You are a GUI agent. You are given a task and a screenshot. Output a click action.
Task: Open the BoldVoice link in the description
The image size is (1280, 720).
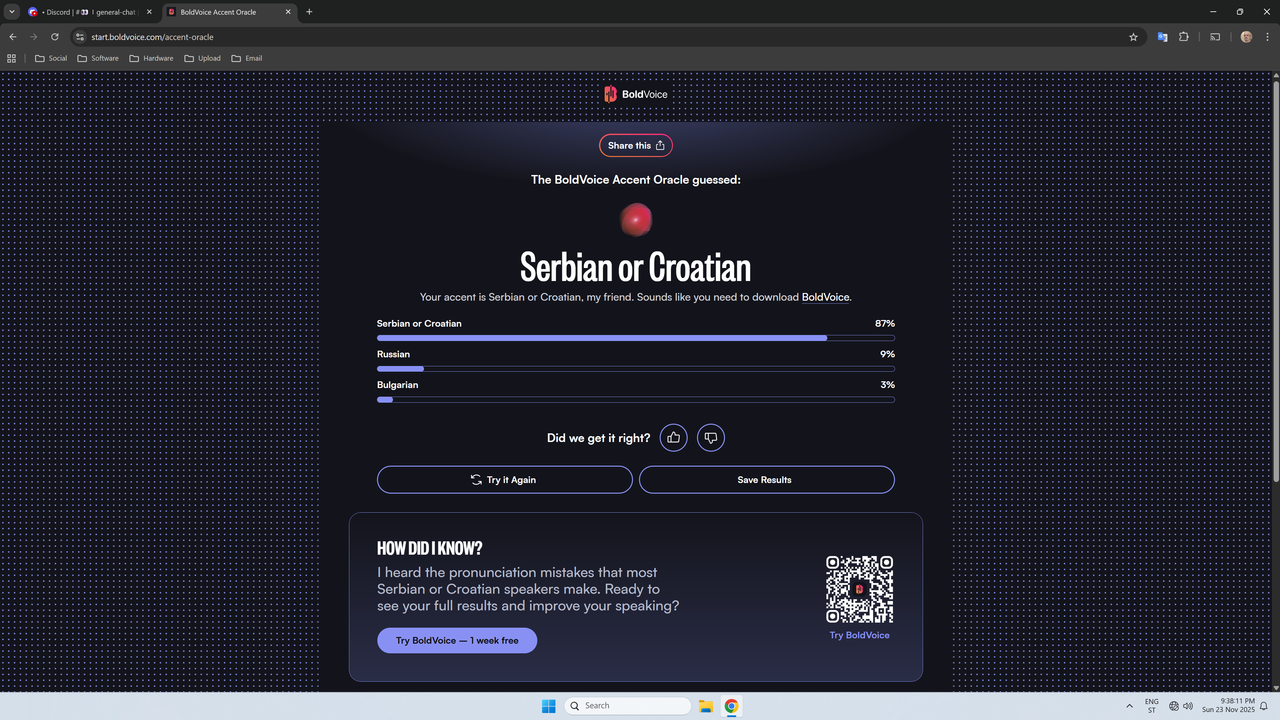pos(825,297)
